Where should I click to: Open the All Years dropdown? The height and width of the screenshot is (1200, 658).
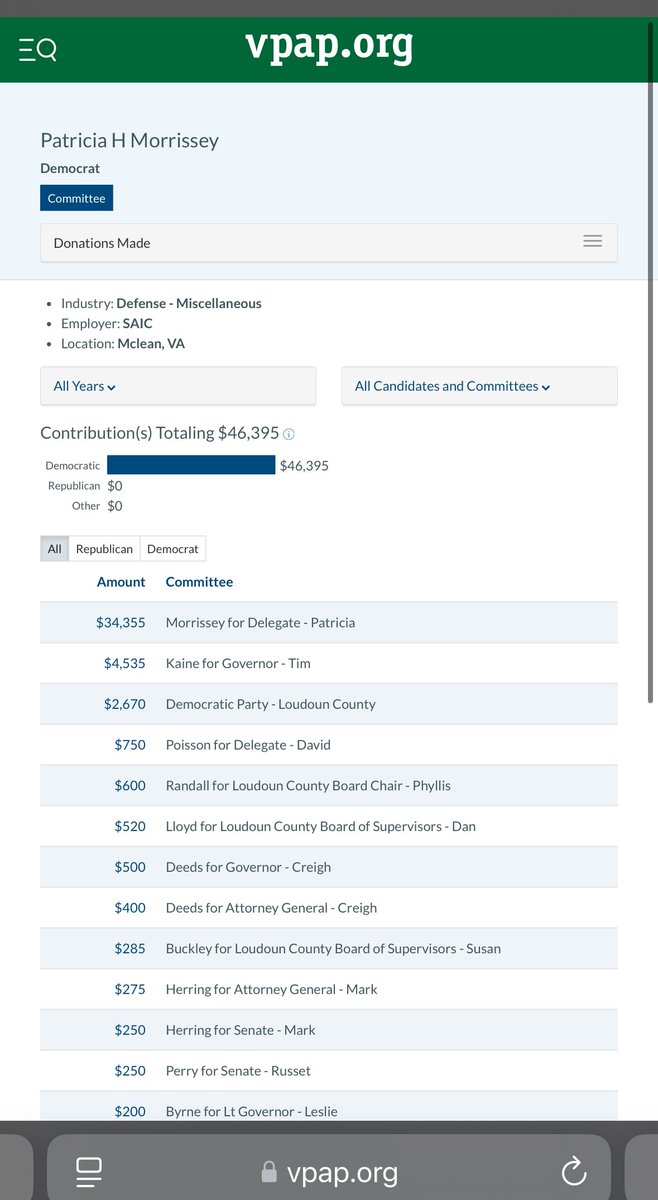point(85,386)
